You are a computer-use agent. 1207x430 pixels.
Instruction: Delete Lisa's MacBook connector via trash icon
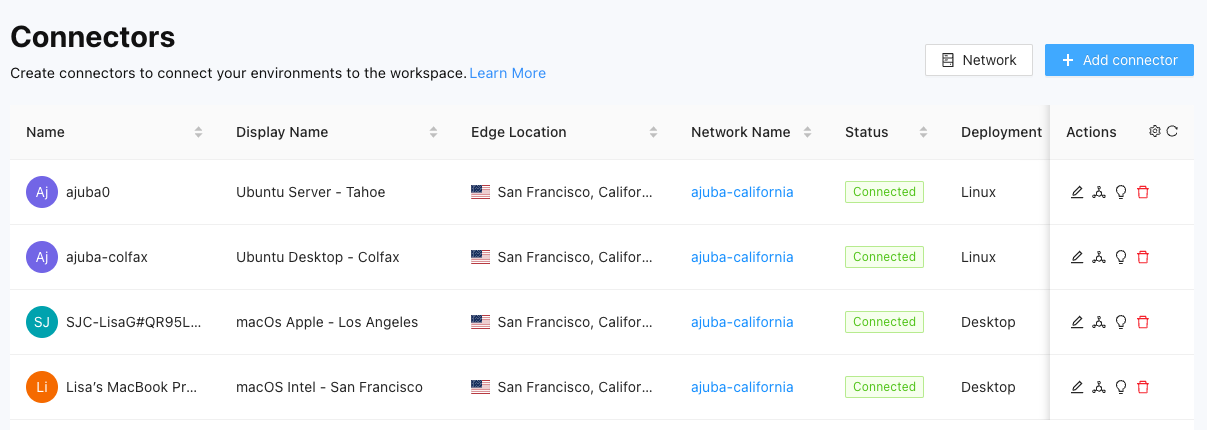pyautogui.click(x=1143, y=387)
